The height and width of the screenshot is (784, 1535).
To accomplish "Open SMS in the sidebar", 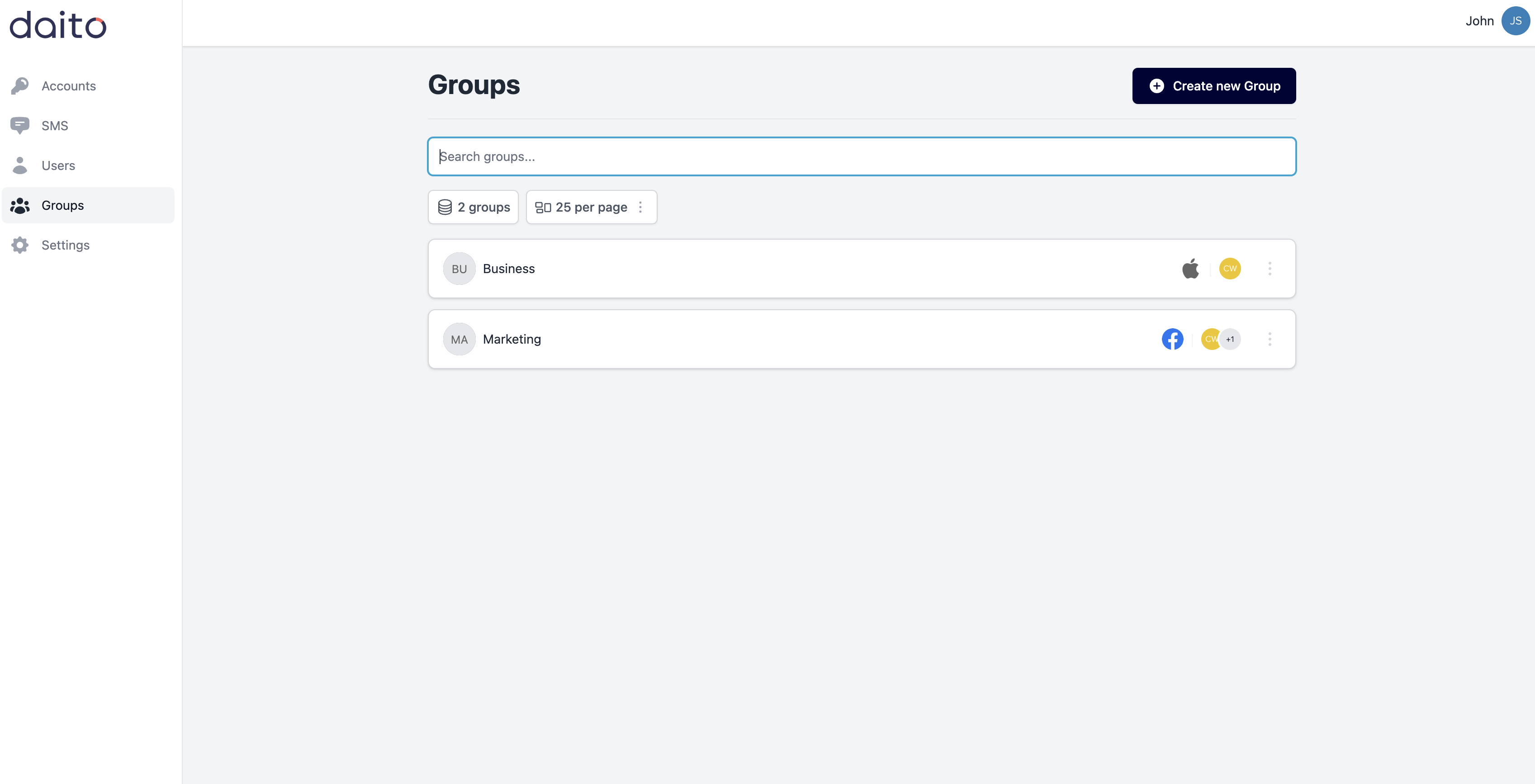I will pos(88,126).
